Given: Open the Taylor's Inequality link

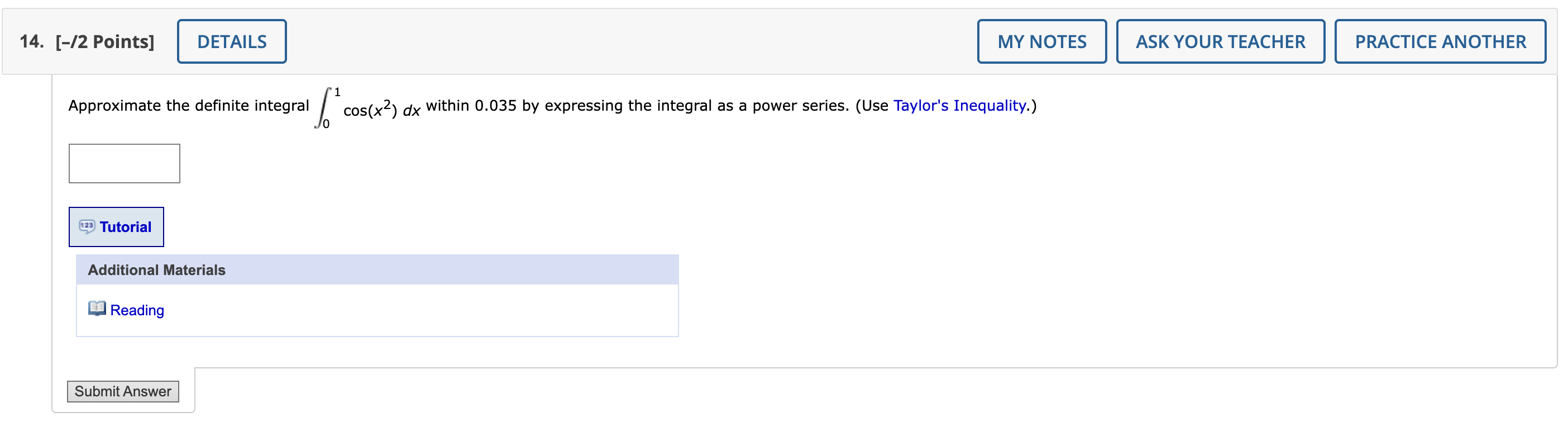Looking at the screenshot, I should click(x=959, y=106).
